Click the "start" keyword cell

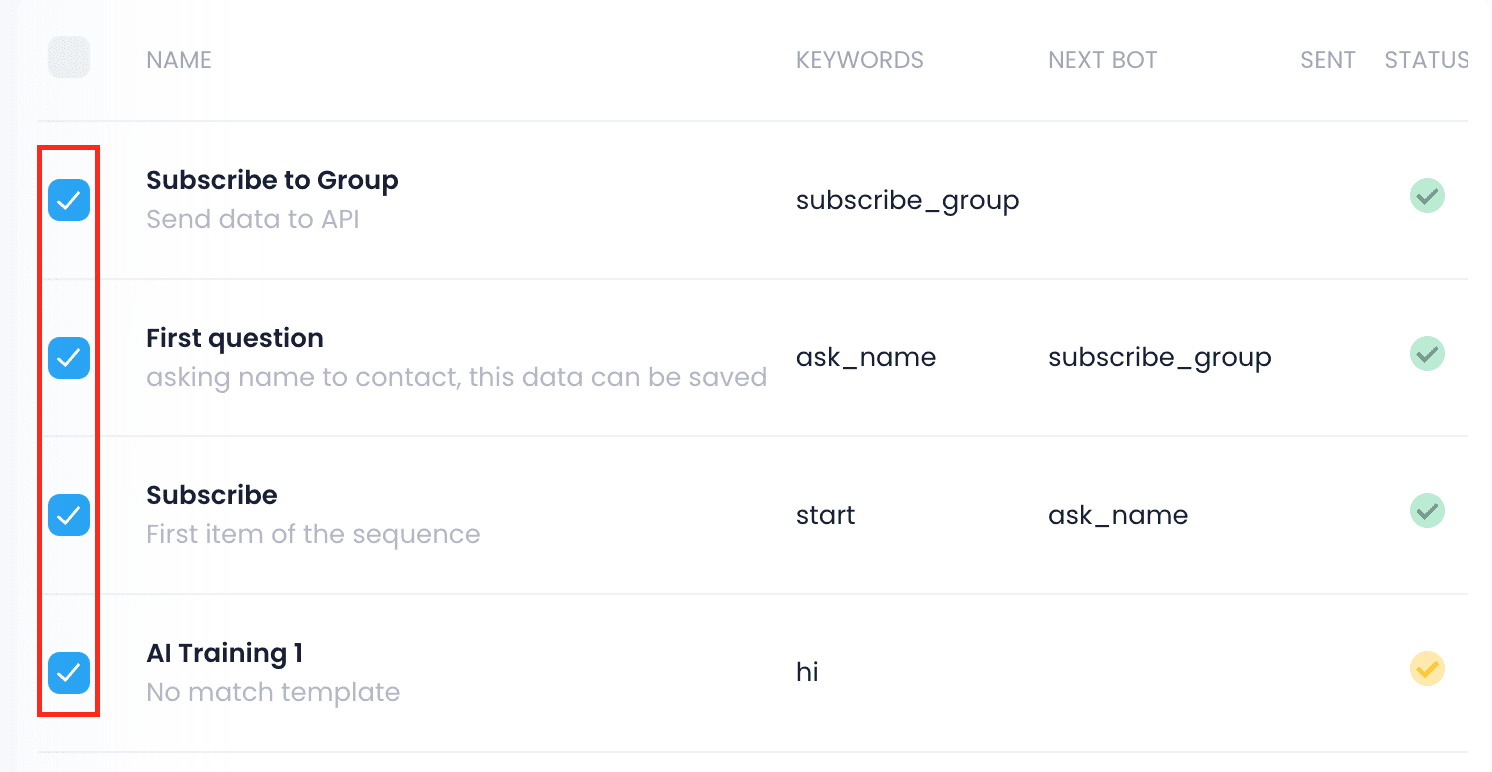pyautogui.click(x=826, y=516)
